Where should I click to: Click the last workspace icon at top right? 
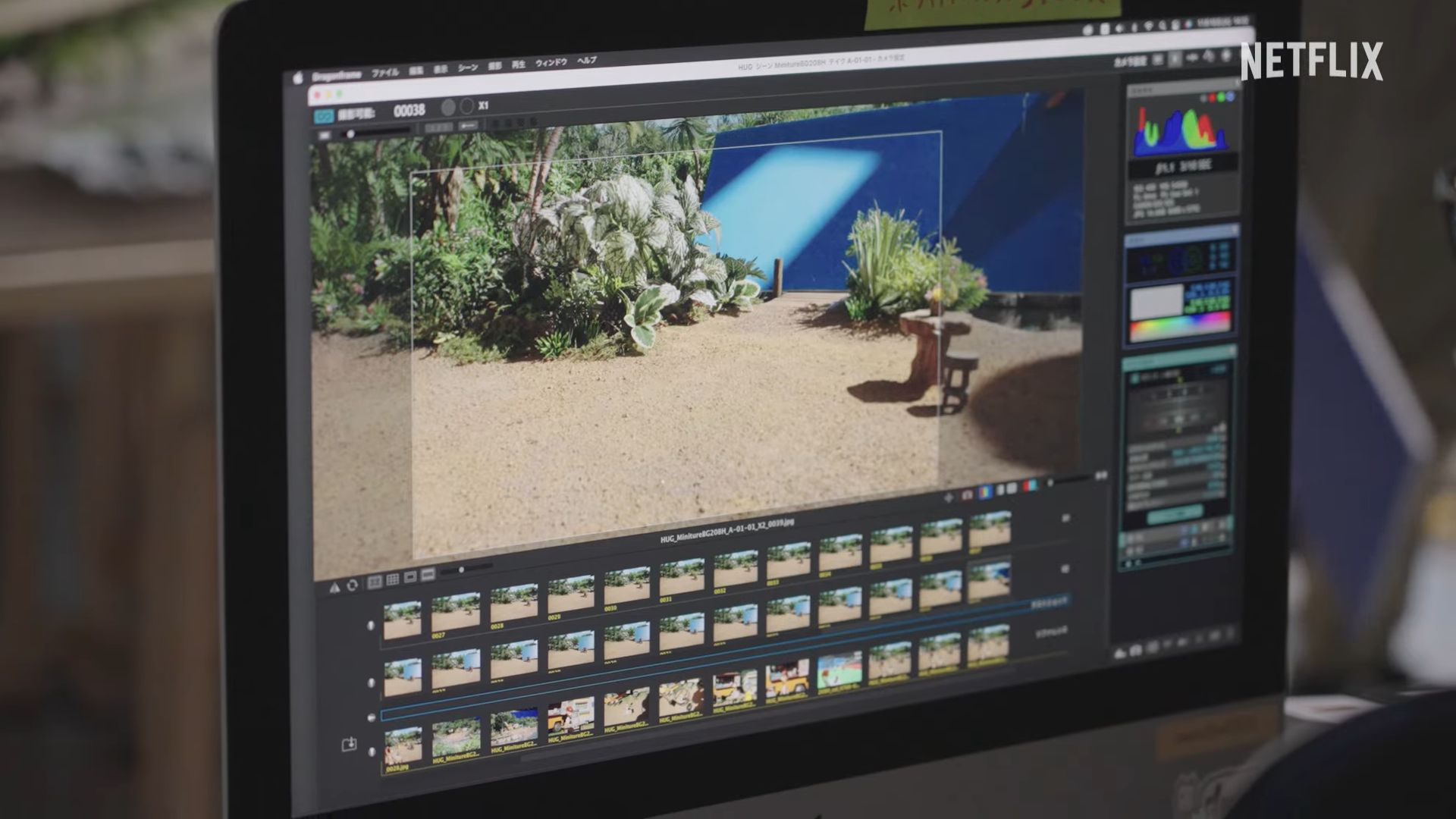[1226, 55]
